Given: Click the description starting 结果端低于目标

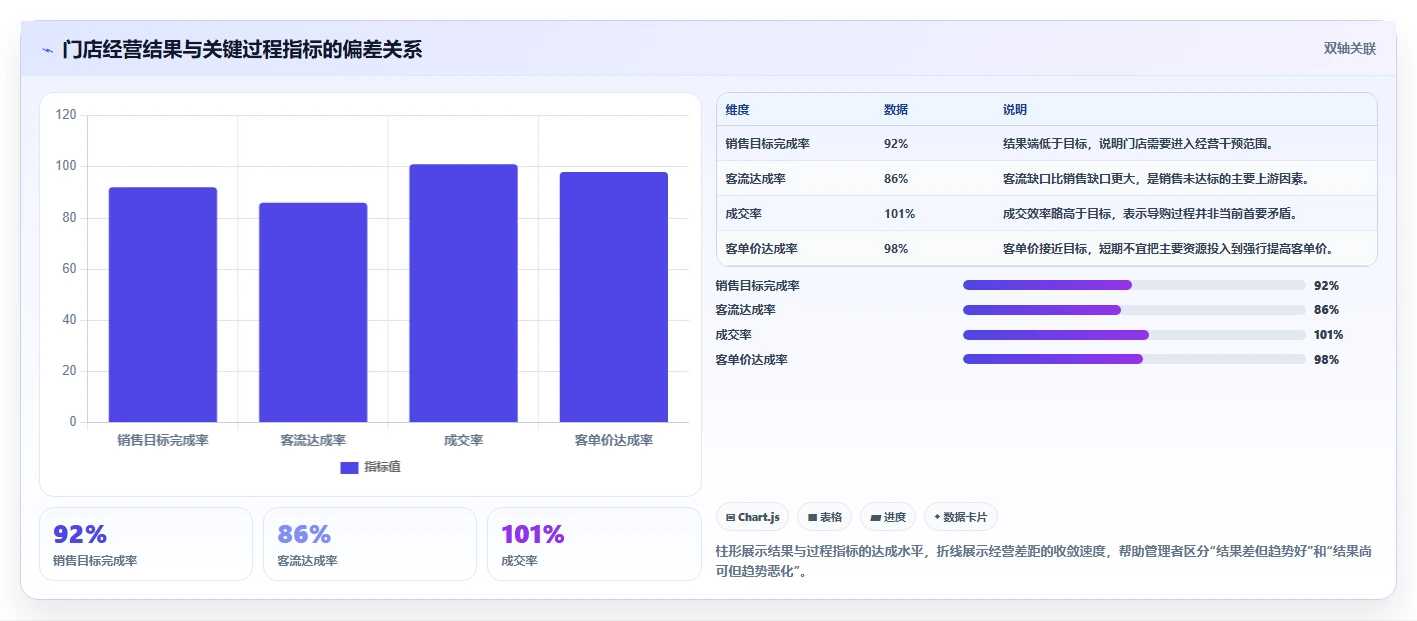Looking at the screenshot, I should (1138, 143).
